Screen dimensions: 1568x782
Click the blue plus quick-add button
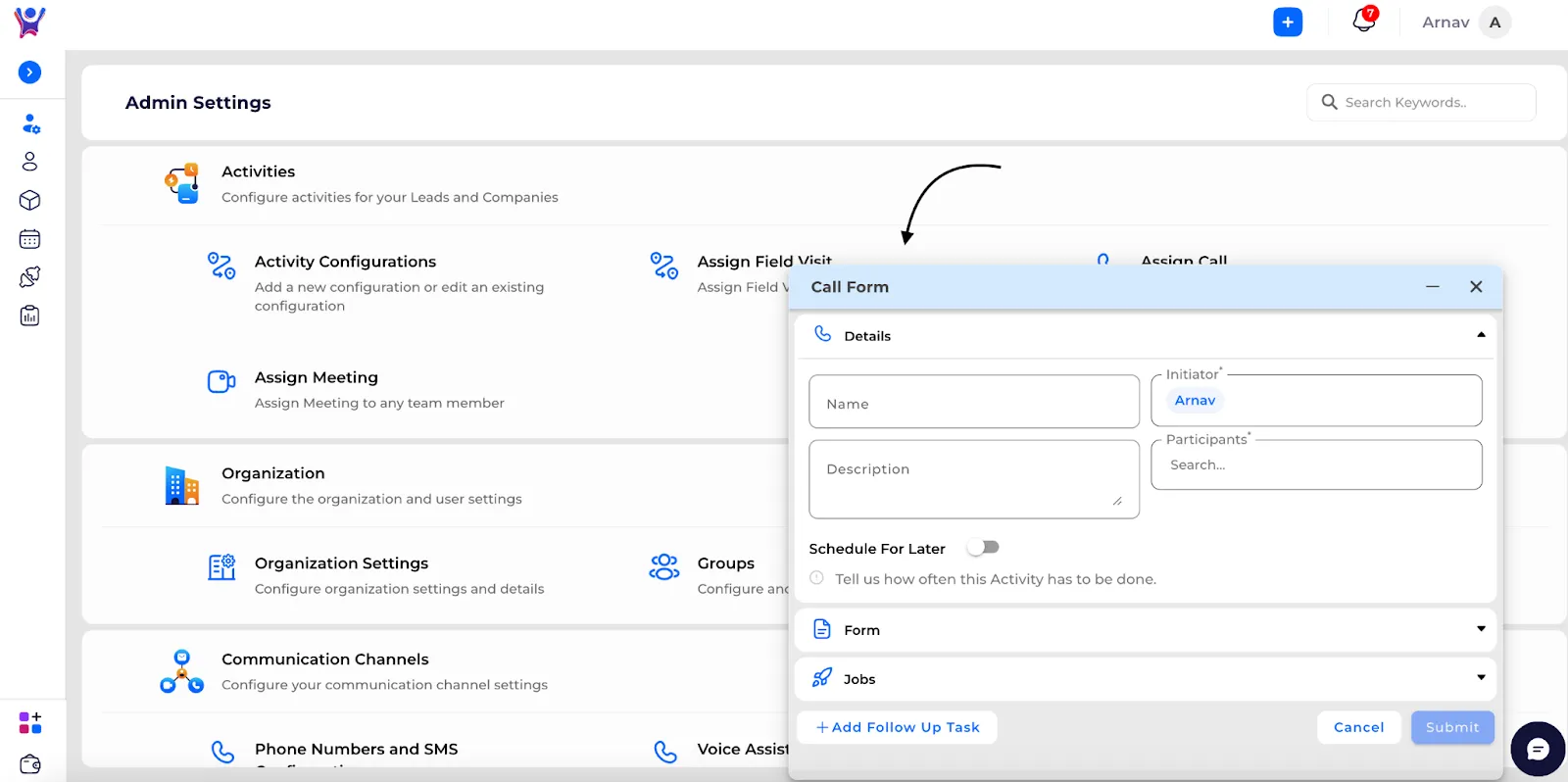click(x=1288, y=23)
